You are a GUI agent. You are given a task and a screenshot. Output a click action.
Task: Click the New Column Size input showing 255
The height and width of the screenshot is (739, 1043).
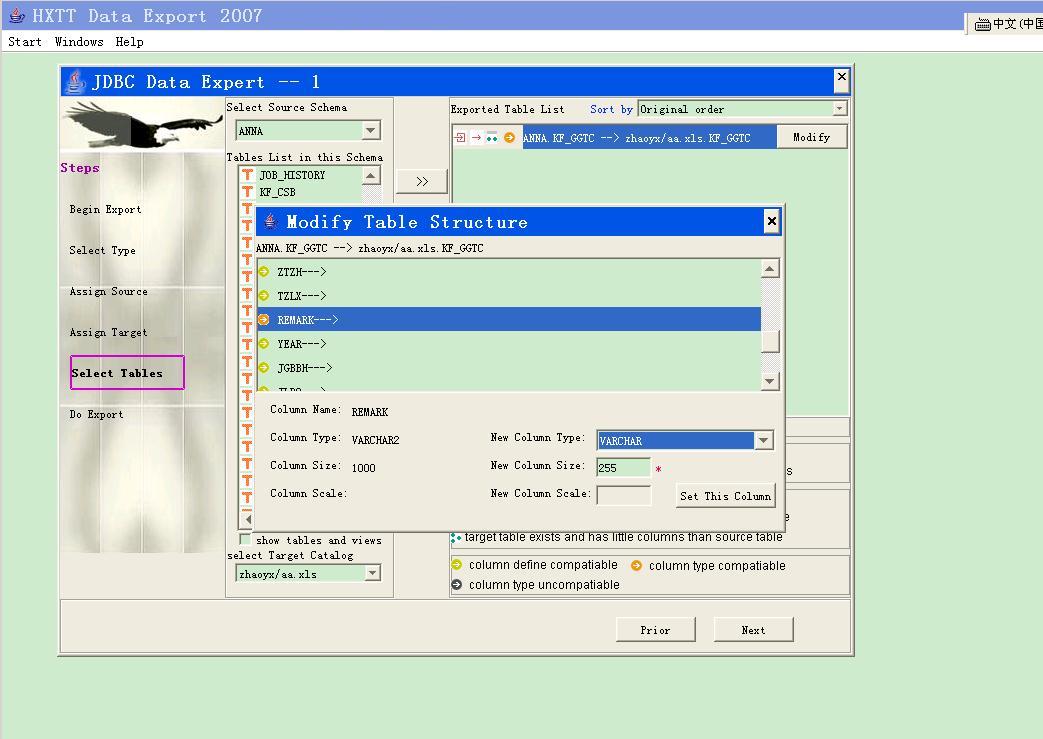click(x=624, y=467)
